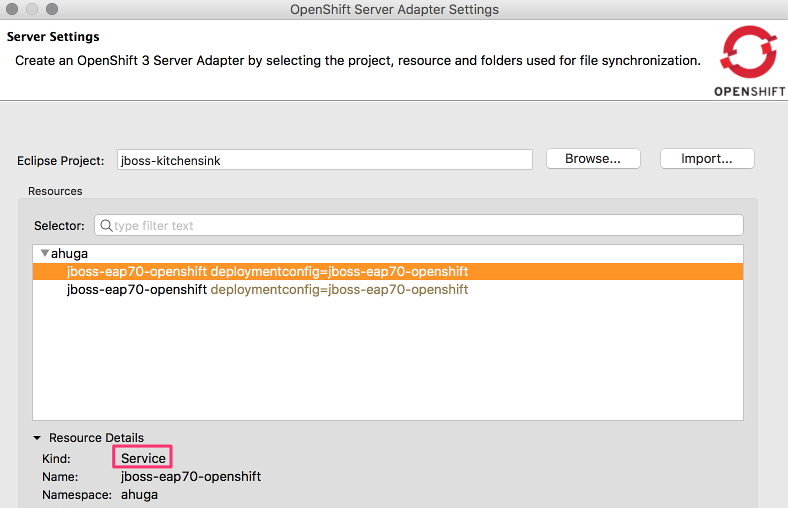Minimize the settings dialog window
Viewport: 788px width, 508px height.
click(33, 10)
